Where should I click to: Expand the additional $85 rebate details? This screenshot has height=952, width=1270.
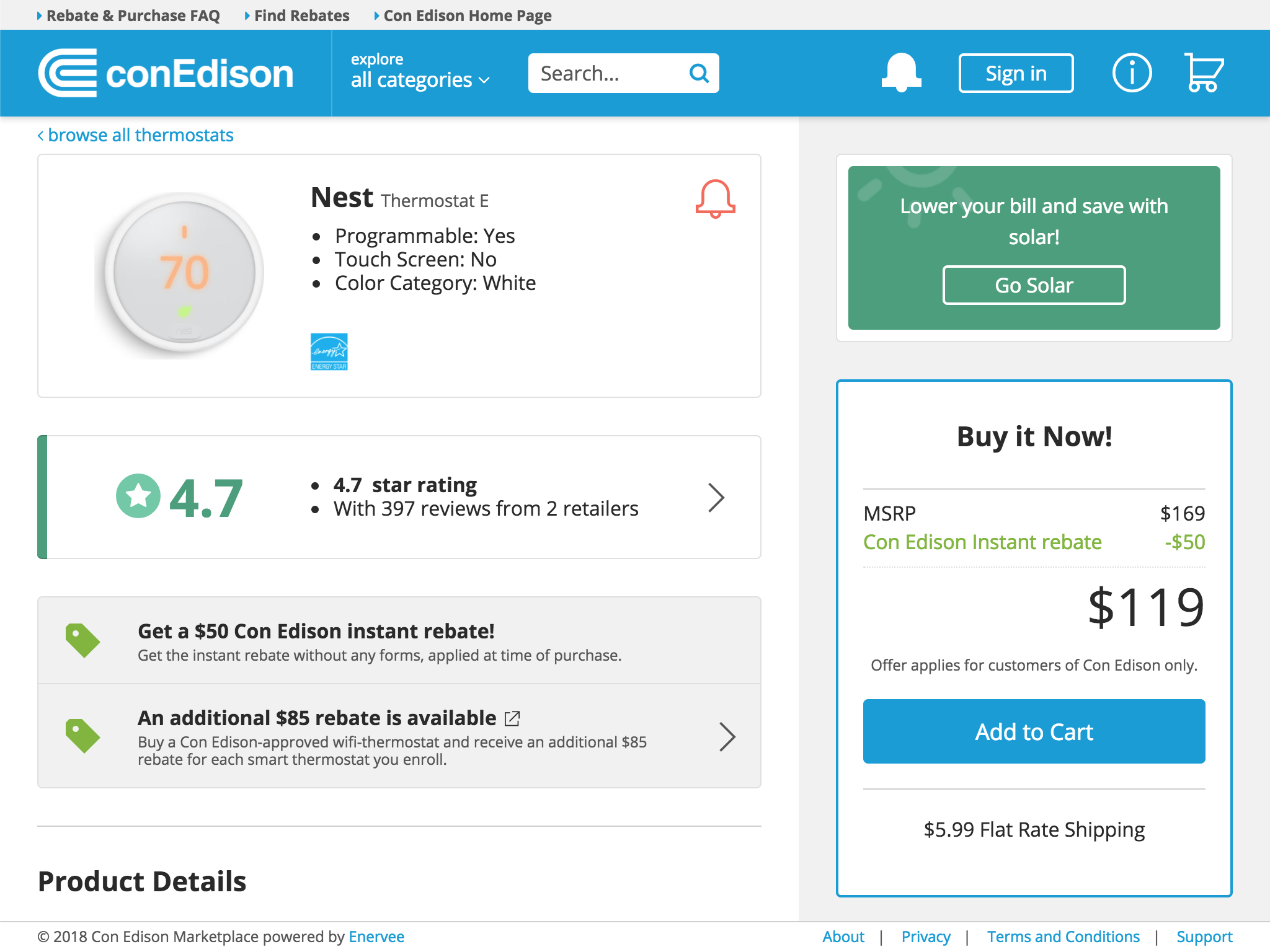pos(727,738)
